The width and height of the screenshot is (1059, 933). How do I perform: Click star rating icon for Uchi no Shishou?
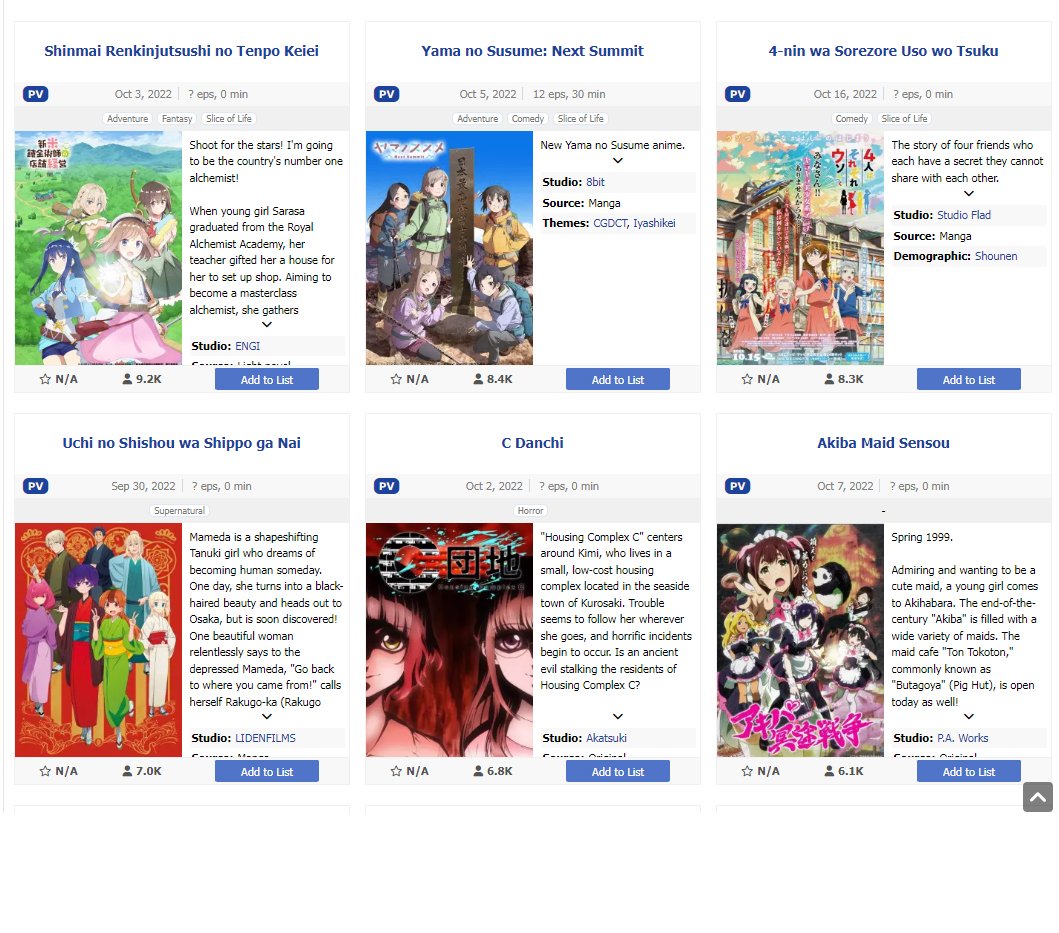click(x=45, y=771)
